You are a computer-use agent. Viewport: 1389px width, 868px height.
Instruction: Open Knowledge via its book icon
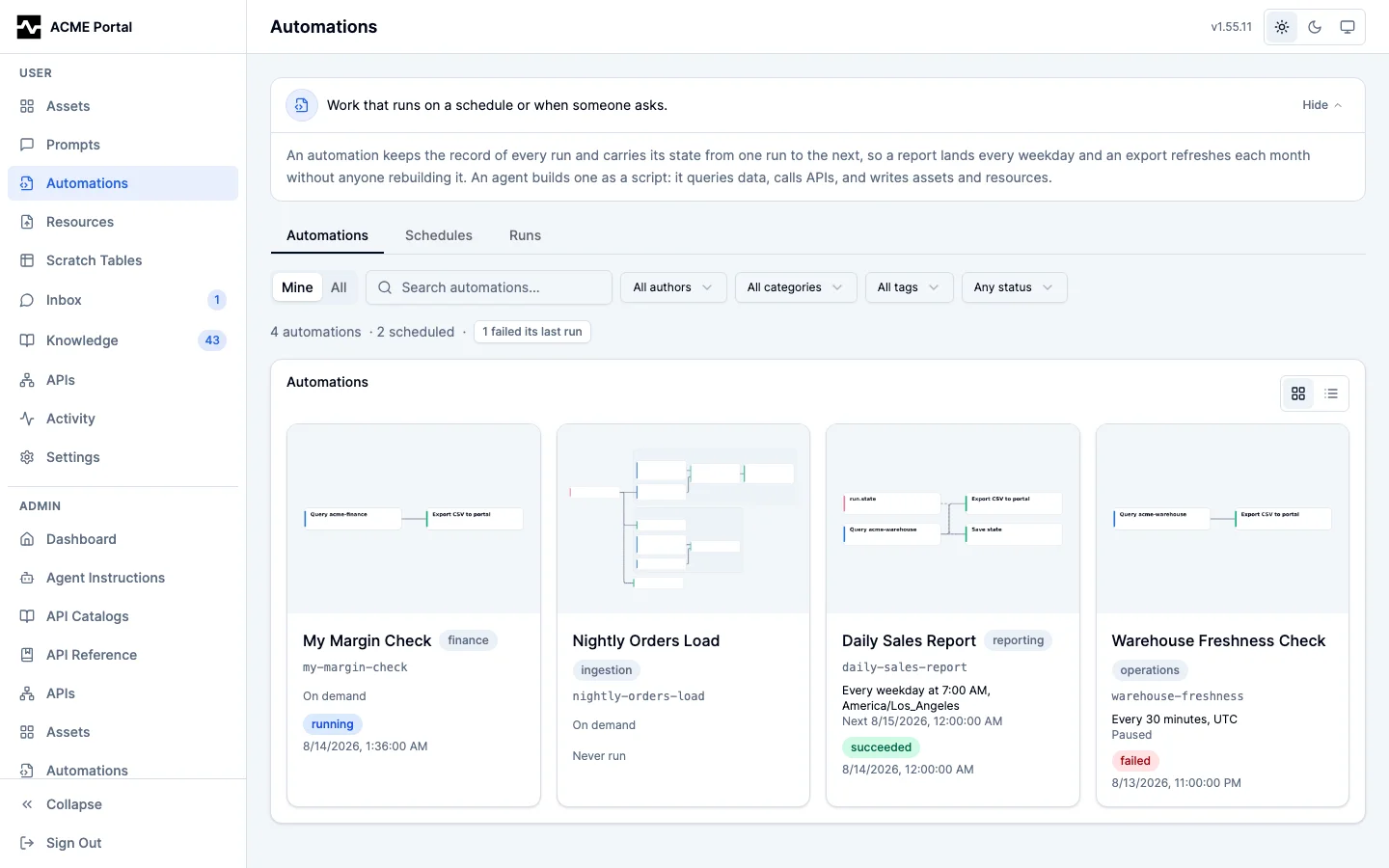point(27,340)
